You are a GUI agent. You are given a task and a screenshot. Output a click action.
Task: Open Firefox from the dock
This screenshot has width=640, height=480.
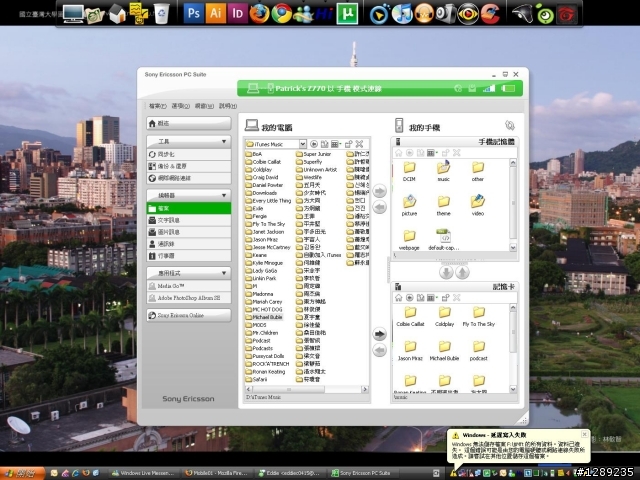tap(260, 14)
